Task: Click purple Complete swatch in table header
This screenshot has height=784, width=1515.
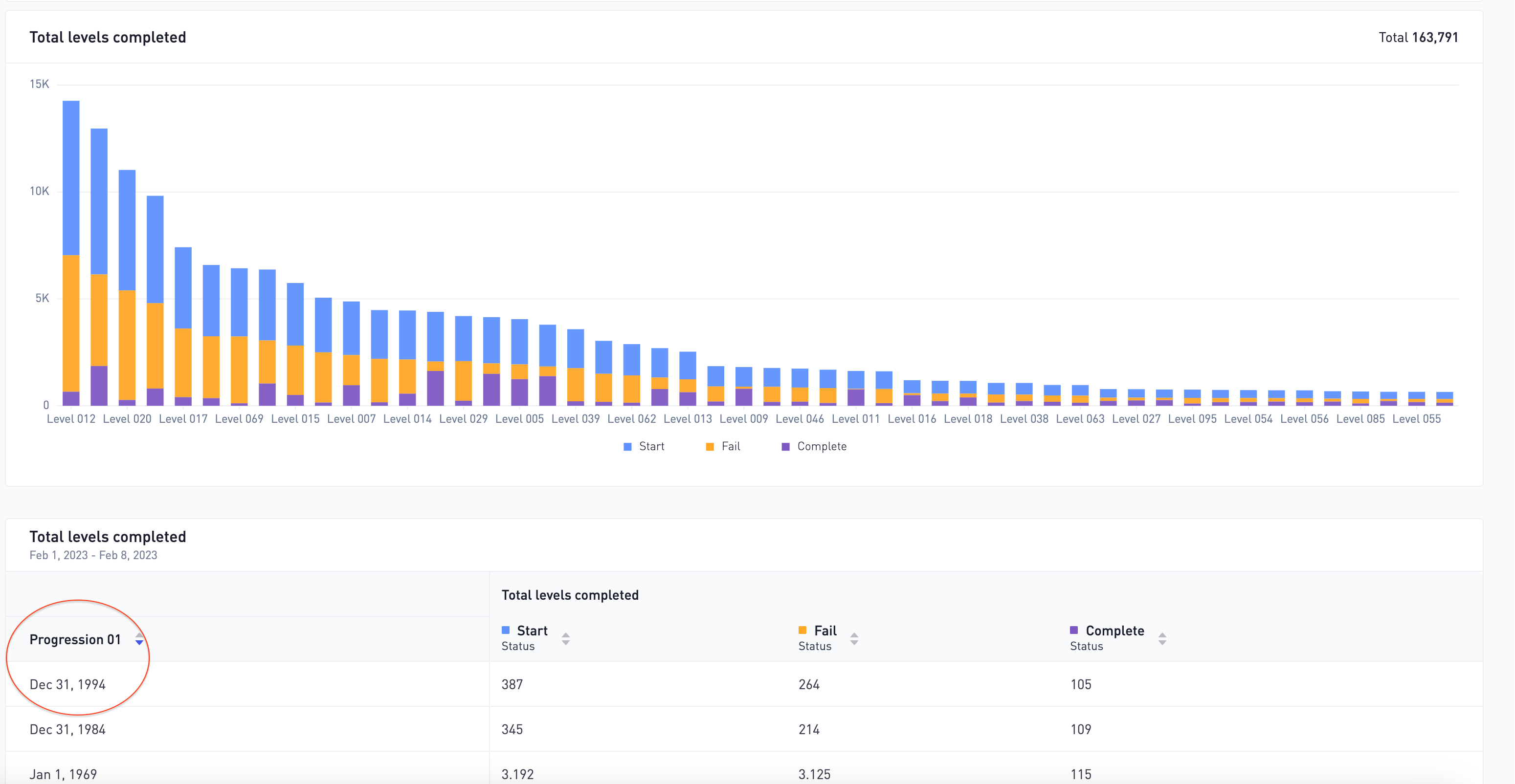Action: pyautogui.click(x=1074, y=630)
